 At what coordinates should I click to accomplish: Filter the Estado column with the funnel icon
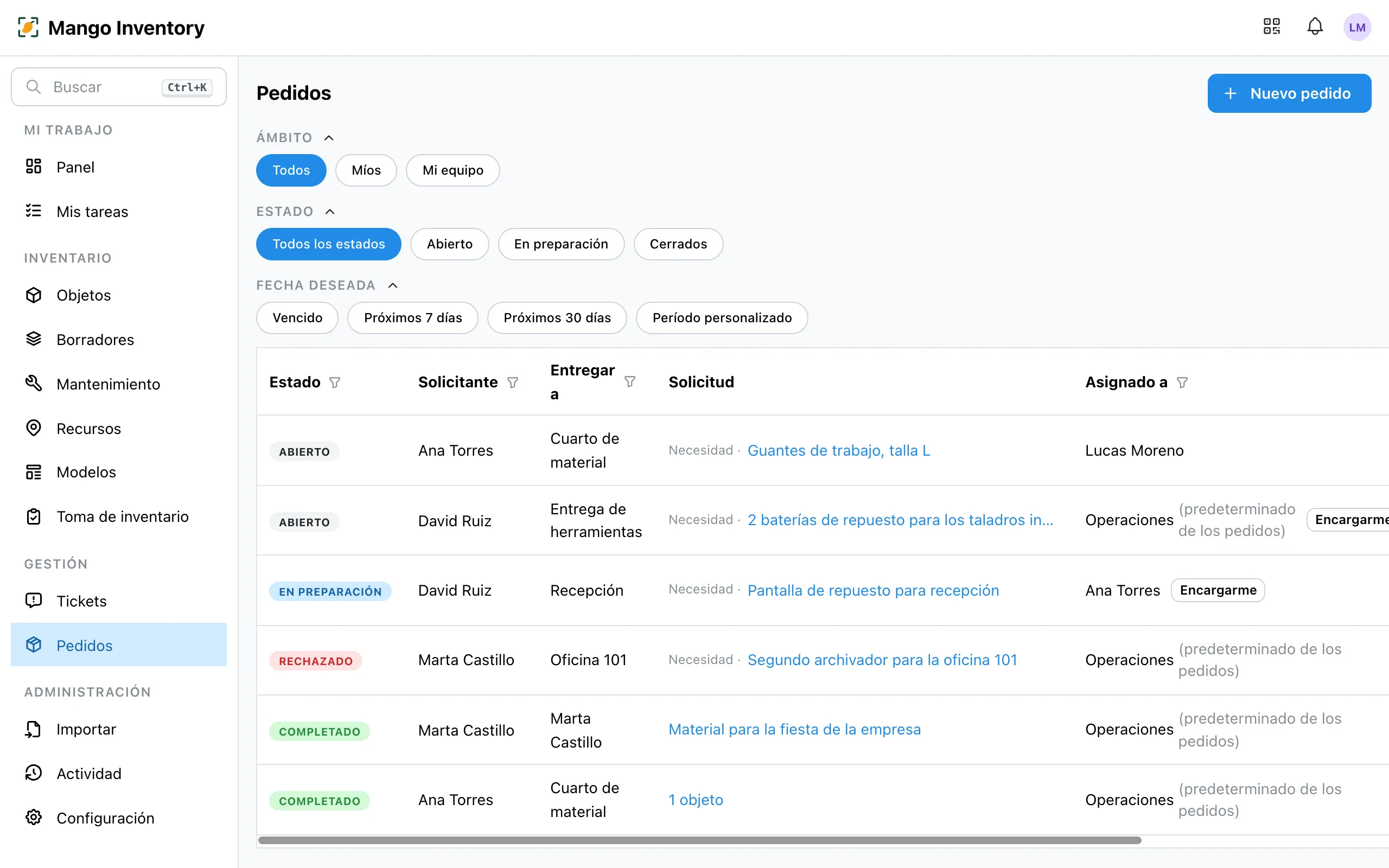click(335, 382)
